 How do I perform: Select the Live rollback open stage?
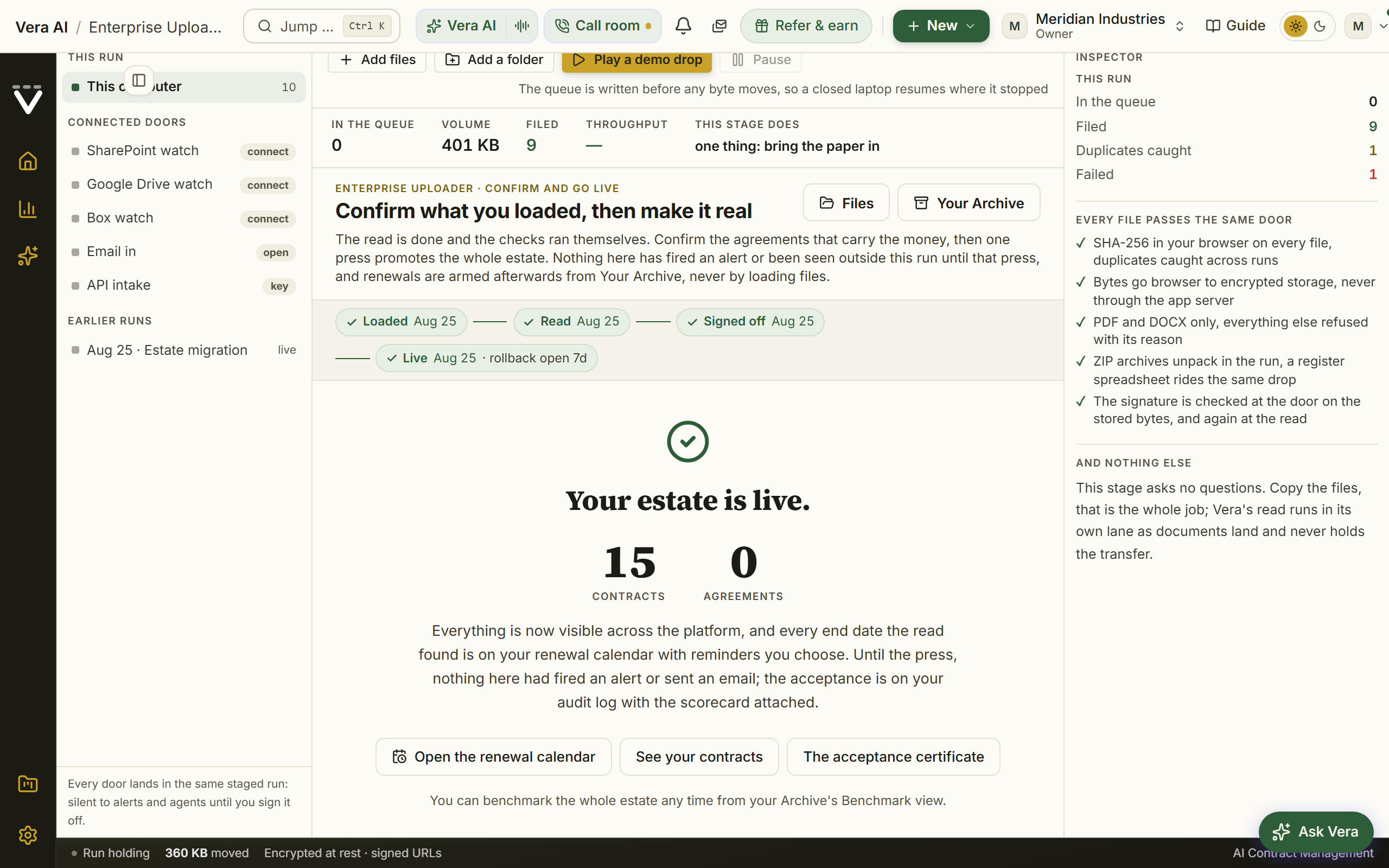tap(486, 358)
